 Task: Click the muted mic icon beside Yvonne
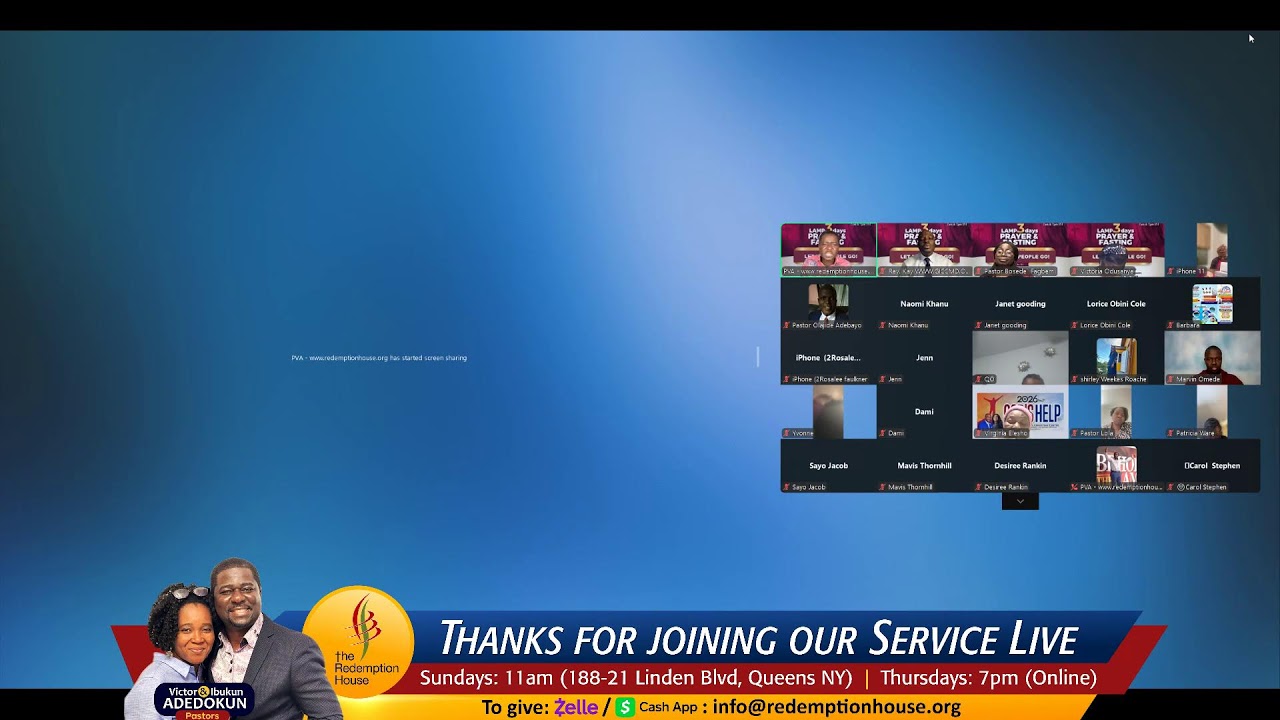coord(787,433)
